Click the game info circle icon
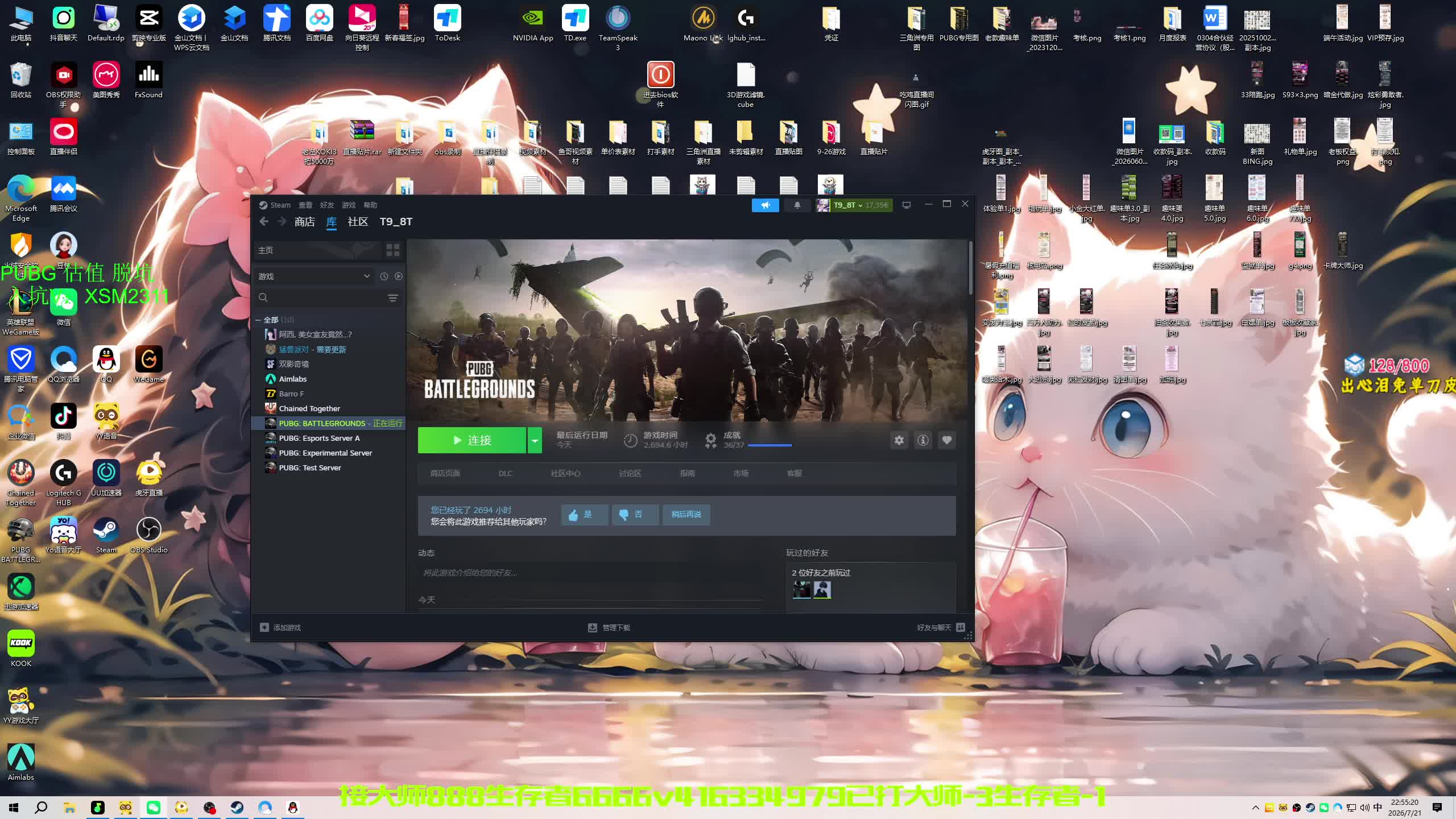The width and height of the screenshot is (1456, 819). pos(923,440)
